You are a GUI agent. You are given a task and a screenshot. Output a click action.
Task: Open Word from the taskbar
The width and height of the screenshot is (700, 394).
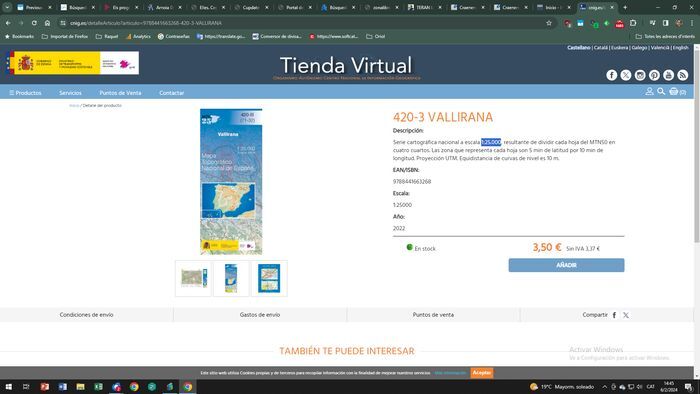coord(62,387)
